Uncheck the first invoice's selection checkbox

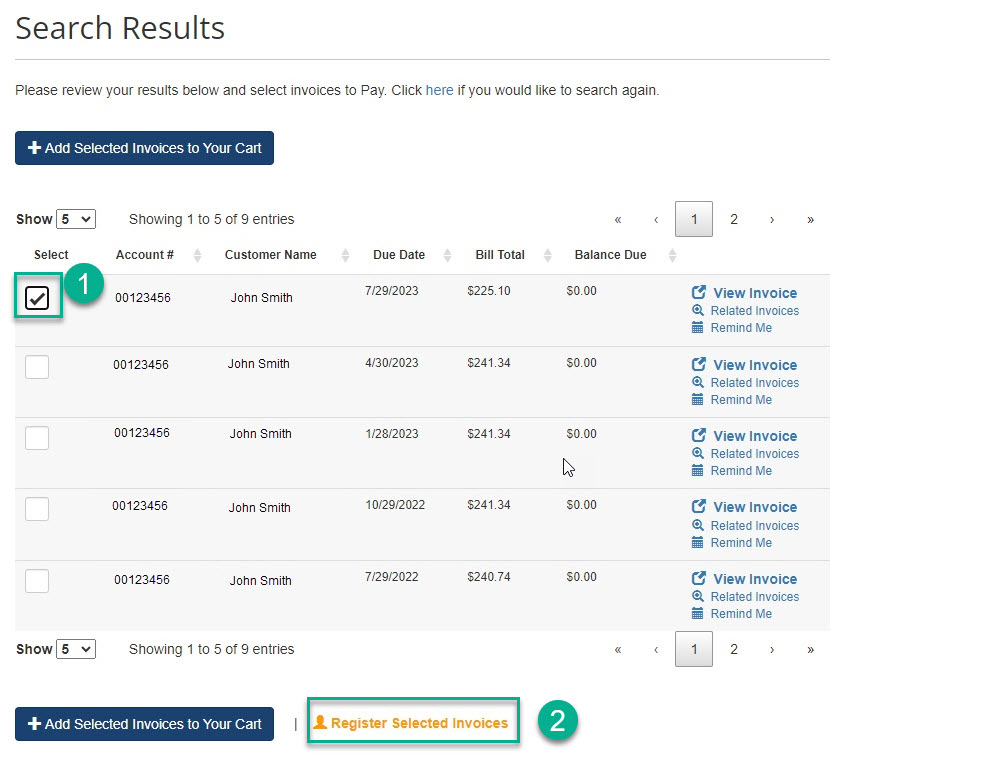[x=37, y=296]
